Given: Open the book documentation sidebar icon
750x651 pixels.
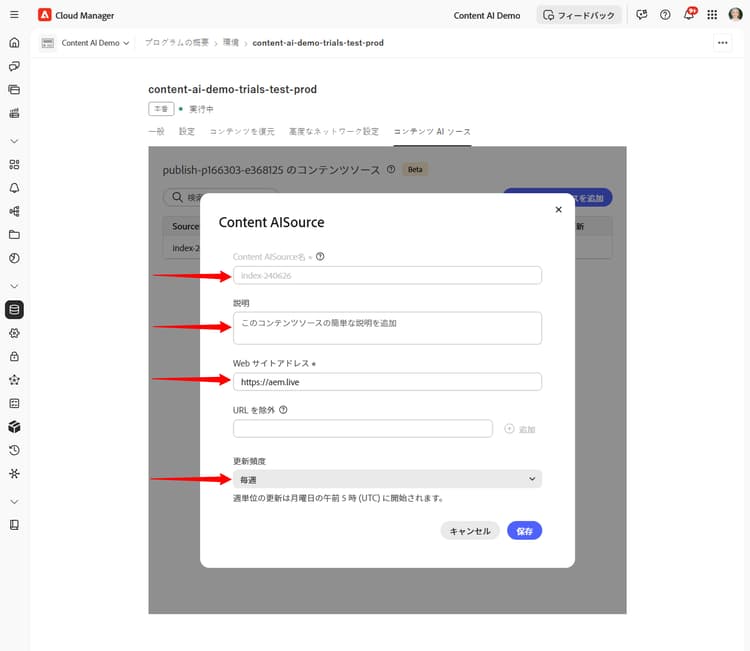Looking at the screenshot, I should tap(14, 525).
